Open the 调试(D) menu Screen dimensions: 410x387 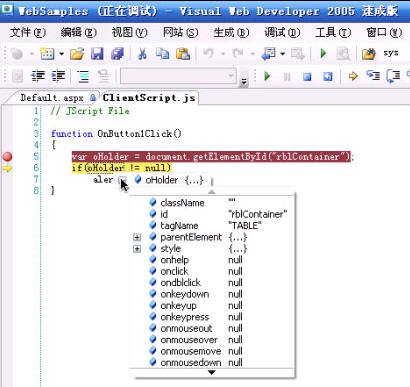coord(282,32)
